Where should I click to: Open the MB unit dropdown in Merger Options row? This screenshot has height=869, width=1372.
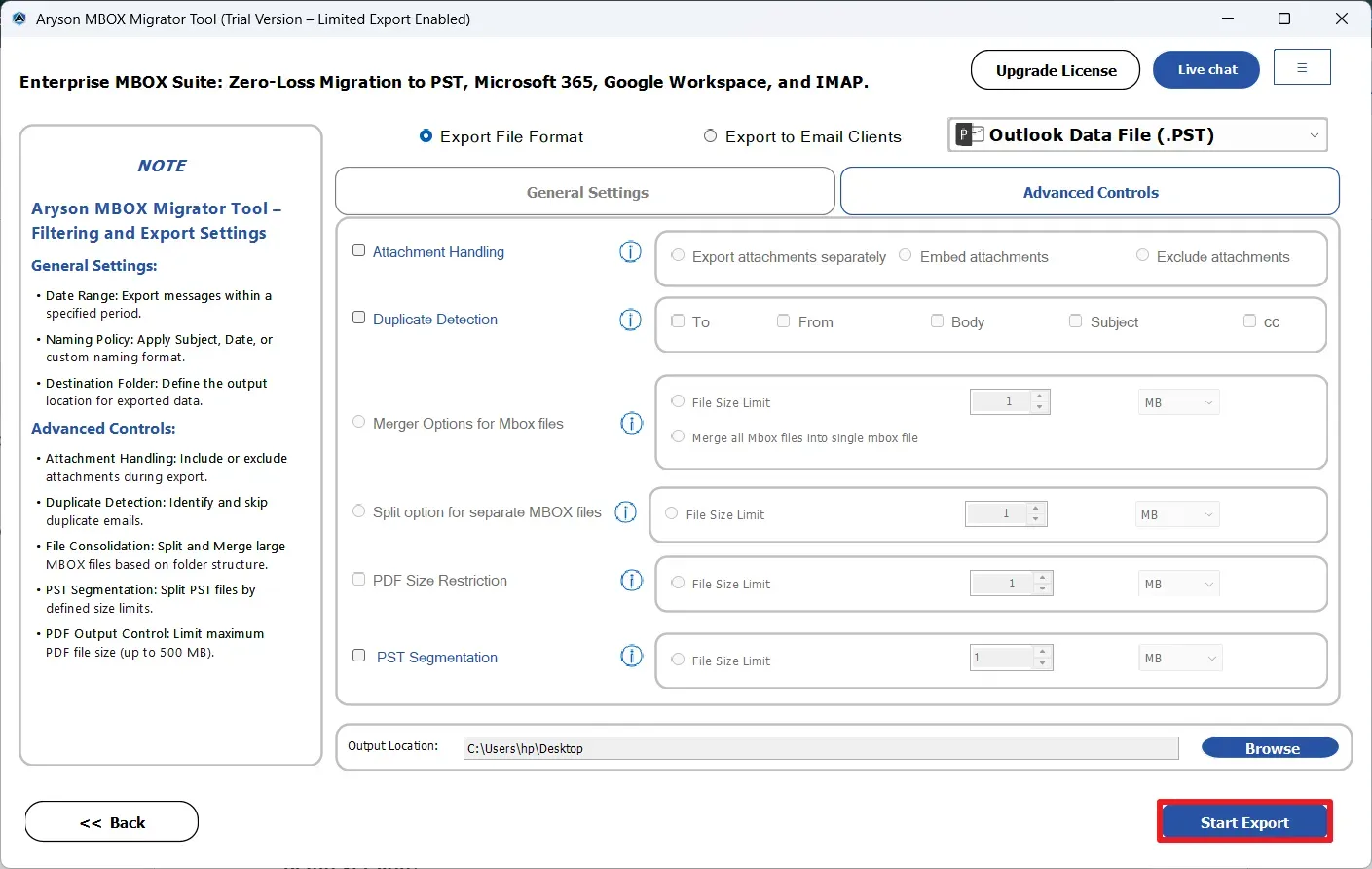pos(1178,402)
